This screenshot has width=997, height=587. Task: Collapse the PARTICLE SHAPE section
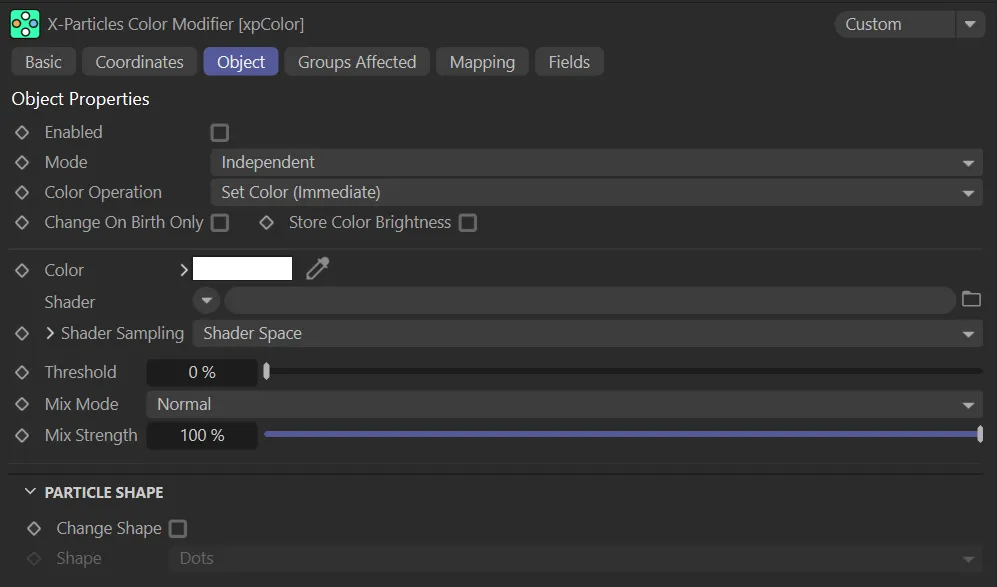(x=30, y=493)
